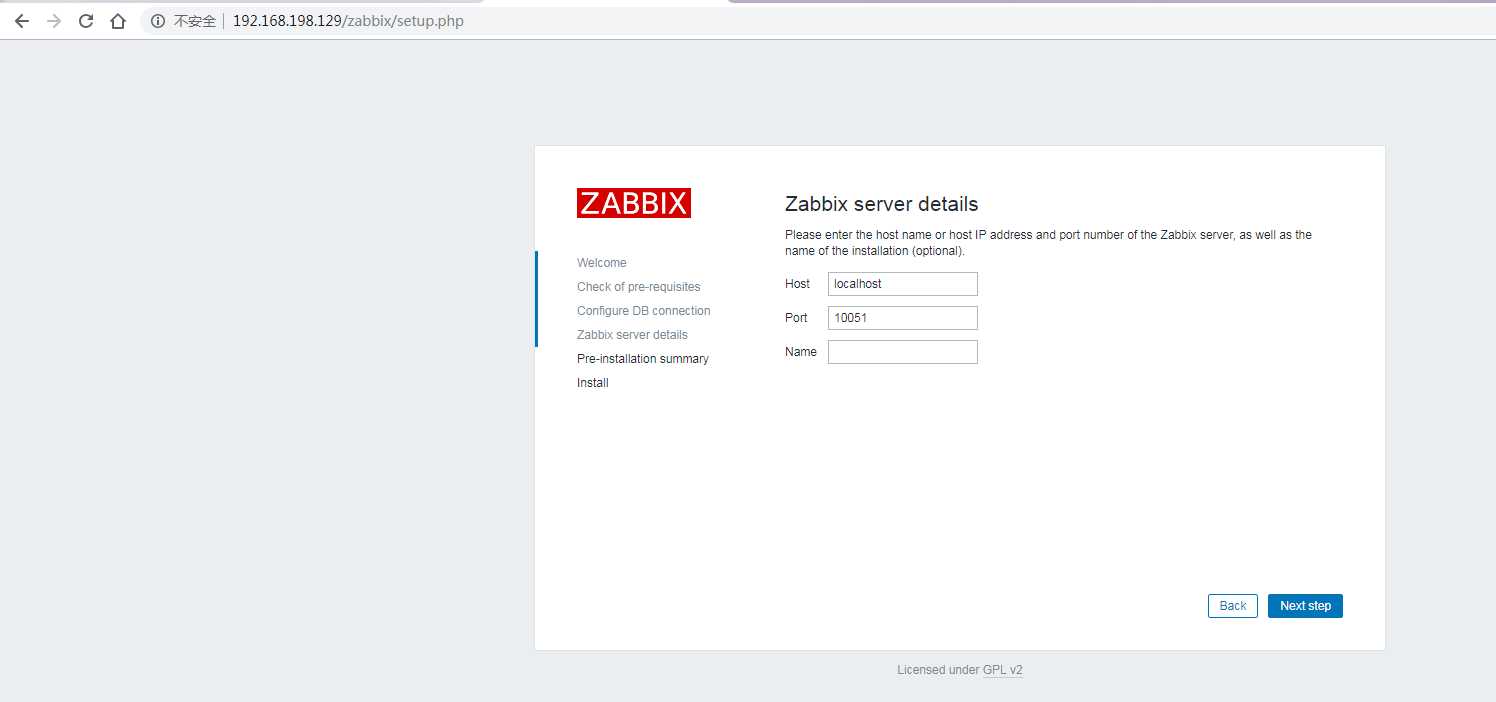Click the Name label text
The width and height of the screenshot is (1496, 702).
[801, 352]
